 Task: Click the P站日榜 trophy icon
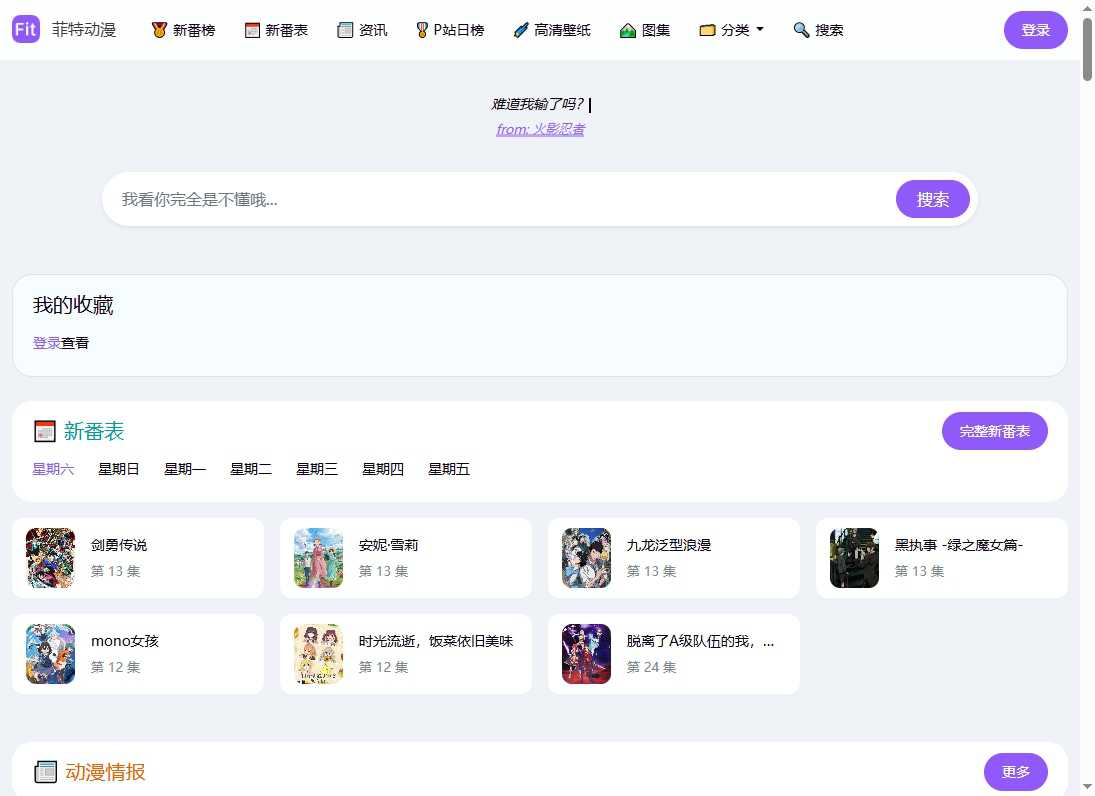[422, 30]
